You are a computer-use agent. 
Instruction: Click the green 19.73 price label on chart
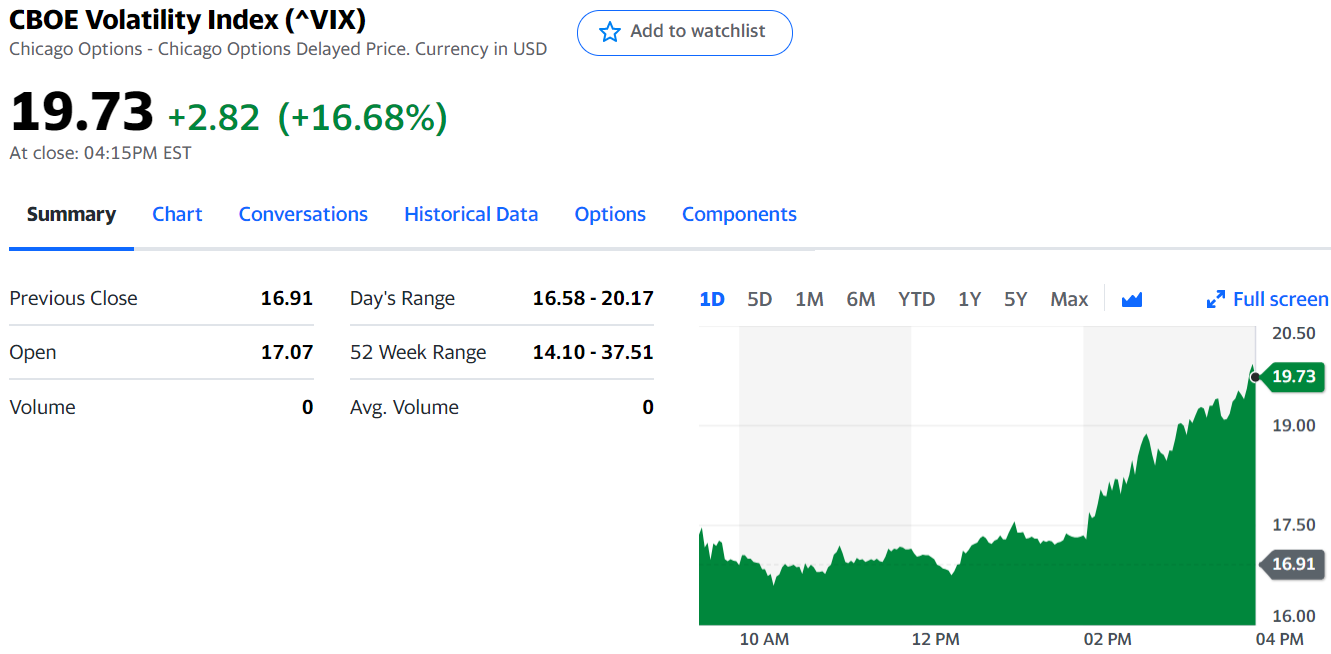1294,377
